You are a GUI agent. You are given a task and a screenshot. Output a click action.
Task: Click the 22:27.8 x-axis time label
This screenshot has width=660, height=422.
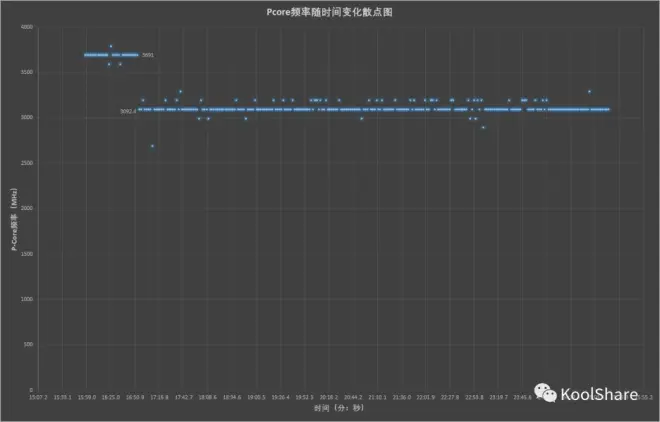pos(450,396)
